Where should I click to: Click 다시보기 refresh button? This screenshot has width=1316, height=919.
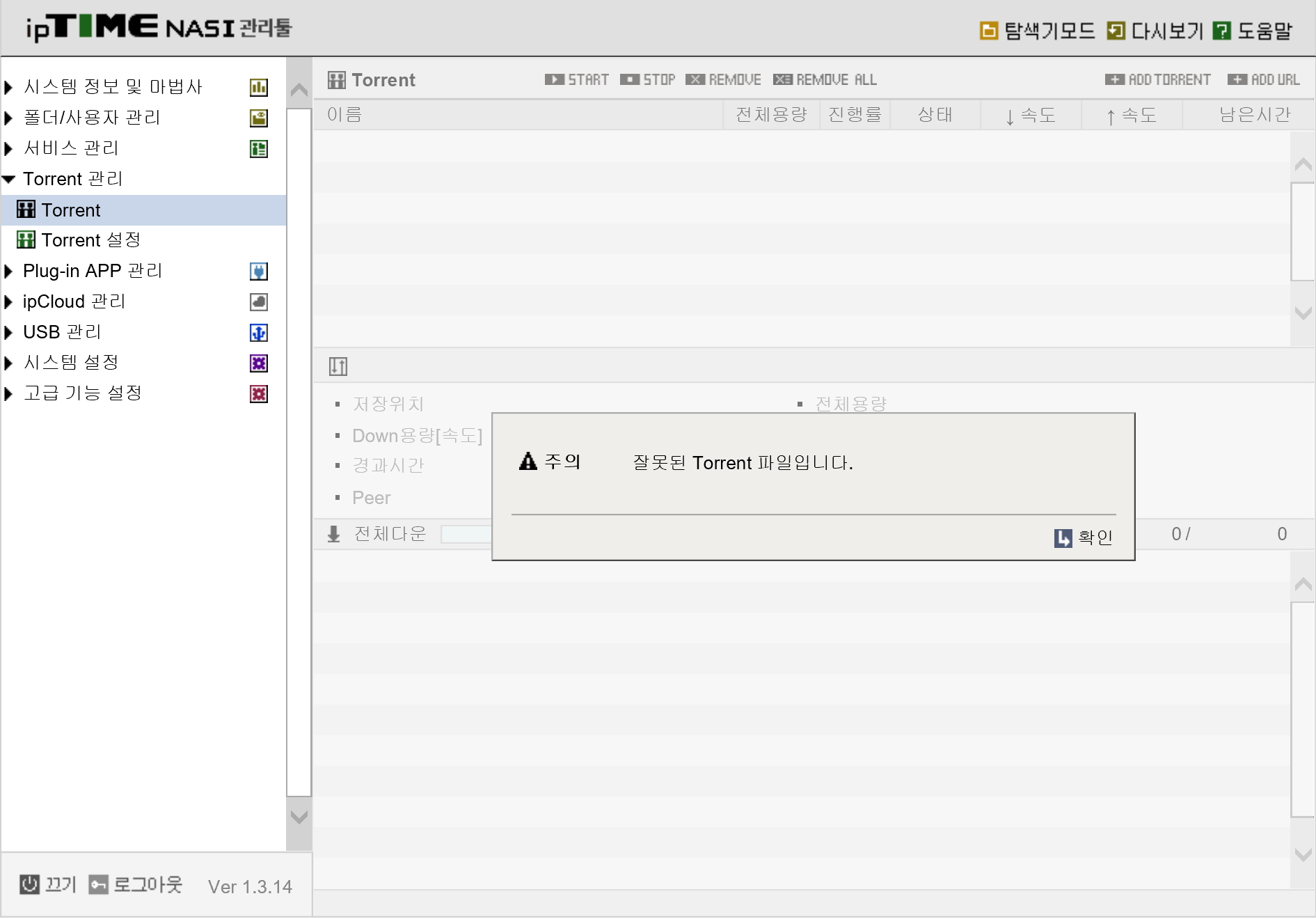pyautogui.click(x=1155, y=31)
